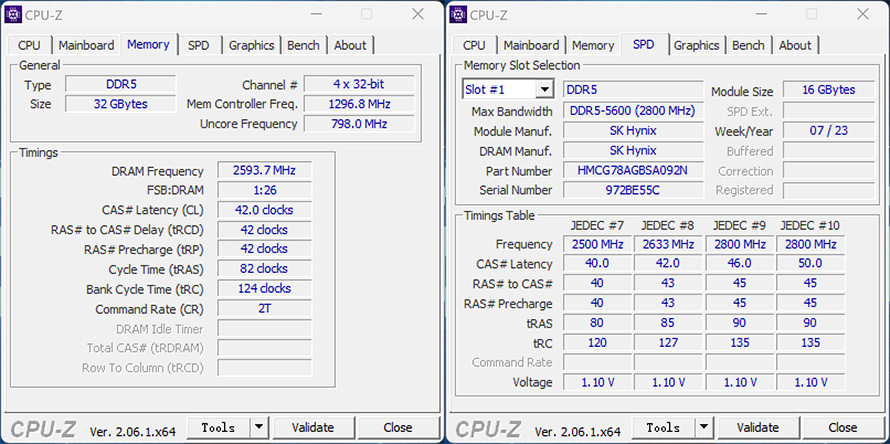Click Close button in right CPU-Z window
The width and height of the screenshot is (890, 444).
tap(843, 427)
